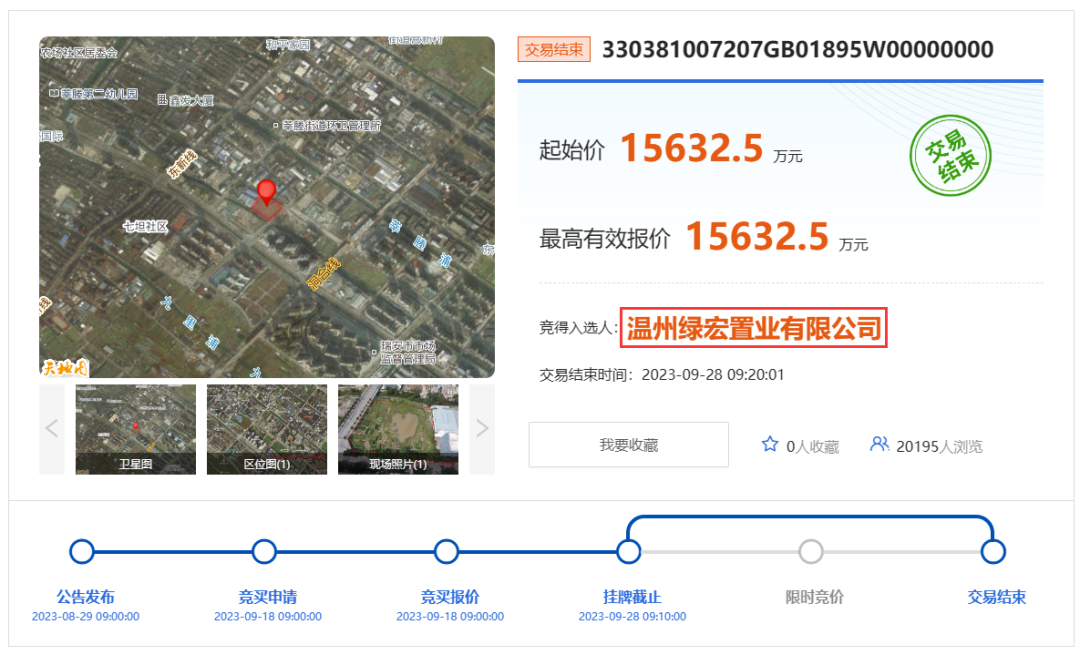
Task: Click the star favorites icon
Action: coord(769,444)
